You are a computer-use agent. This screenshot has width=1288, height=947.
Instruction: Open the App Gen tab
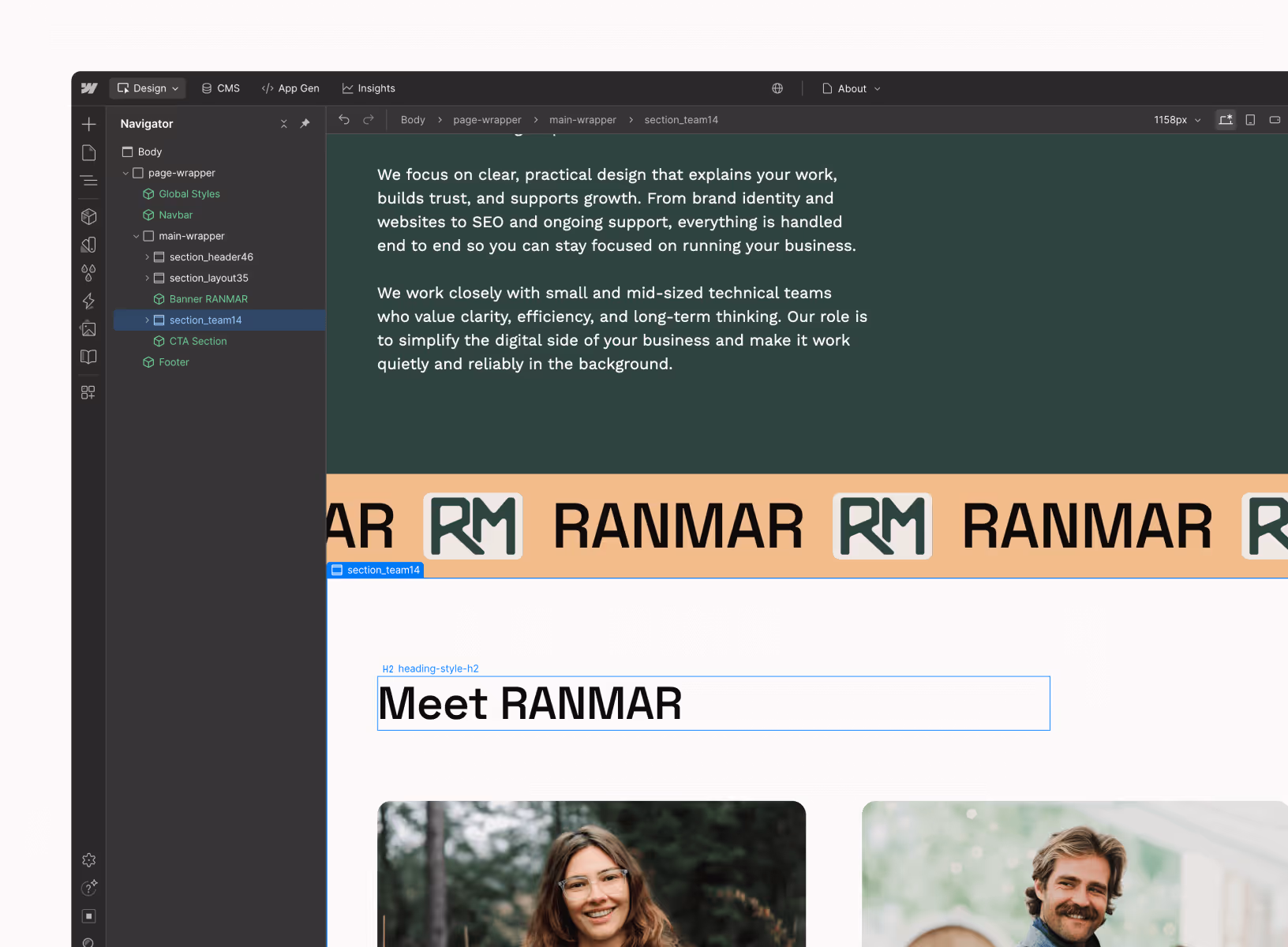[290, 88]
